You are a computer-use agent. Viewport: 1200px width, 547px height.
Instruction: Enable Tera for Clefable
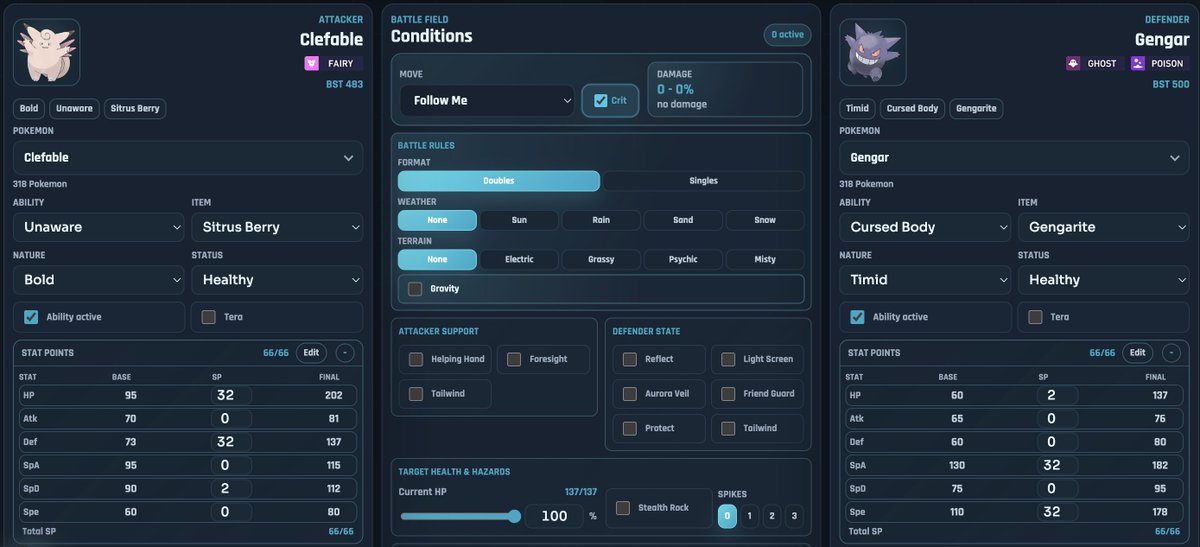pyautogui.click(x=209, y=317)
